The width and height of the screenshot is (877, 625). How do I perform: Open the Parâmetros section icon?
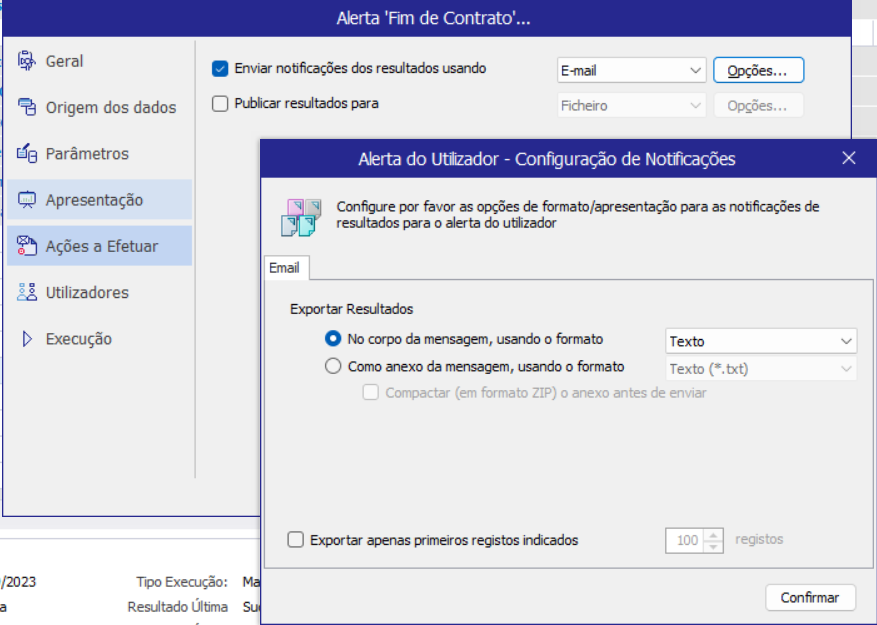pyautogui.click(x=27, y=154)
